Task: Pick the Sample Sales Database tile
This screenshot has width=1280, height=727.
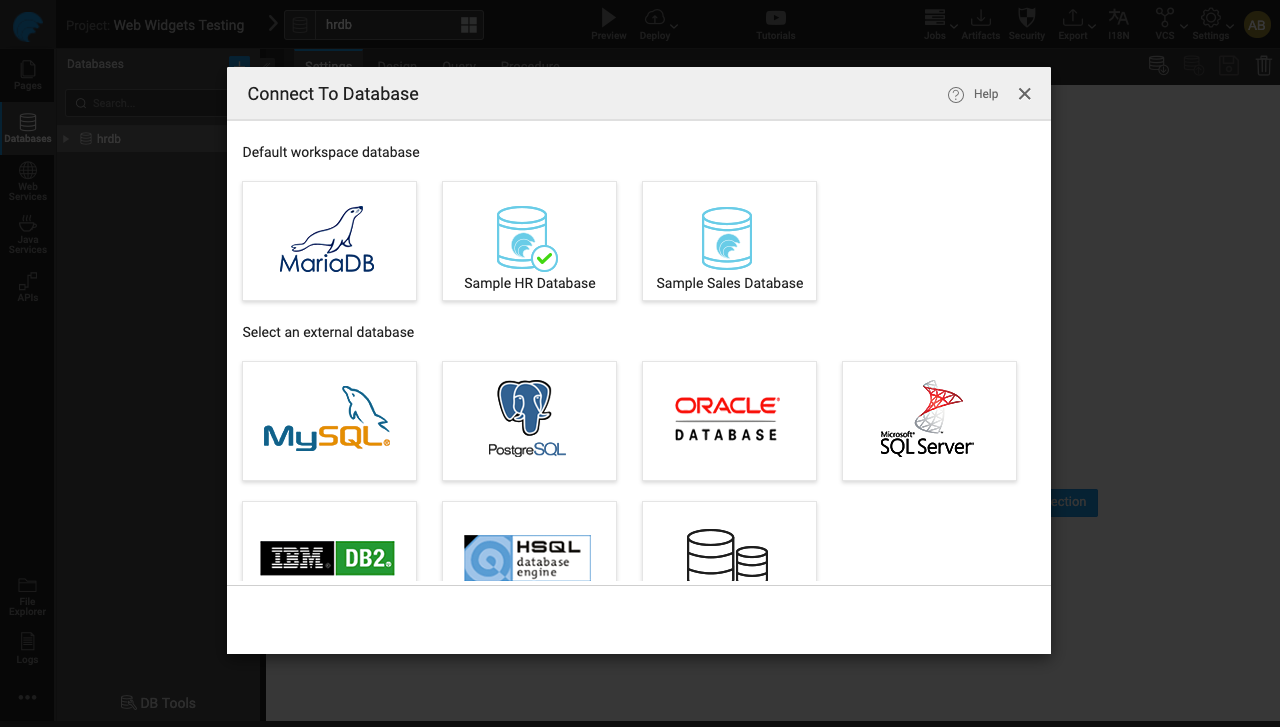Action: [x=729, y=241]
